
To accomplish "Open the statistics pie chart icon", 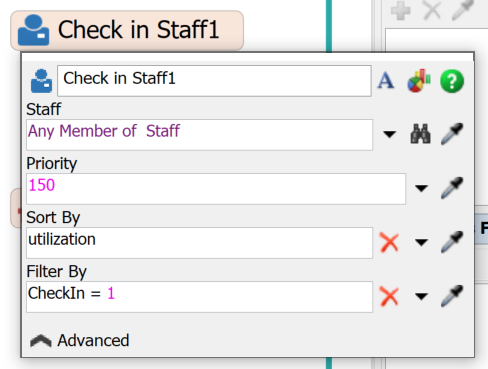I will click(419, 81).
